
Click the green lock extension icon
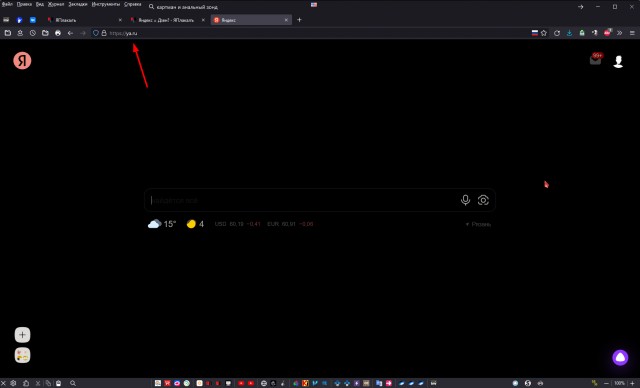pyautogui.click(x=582, y=33)
